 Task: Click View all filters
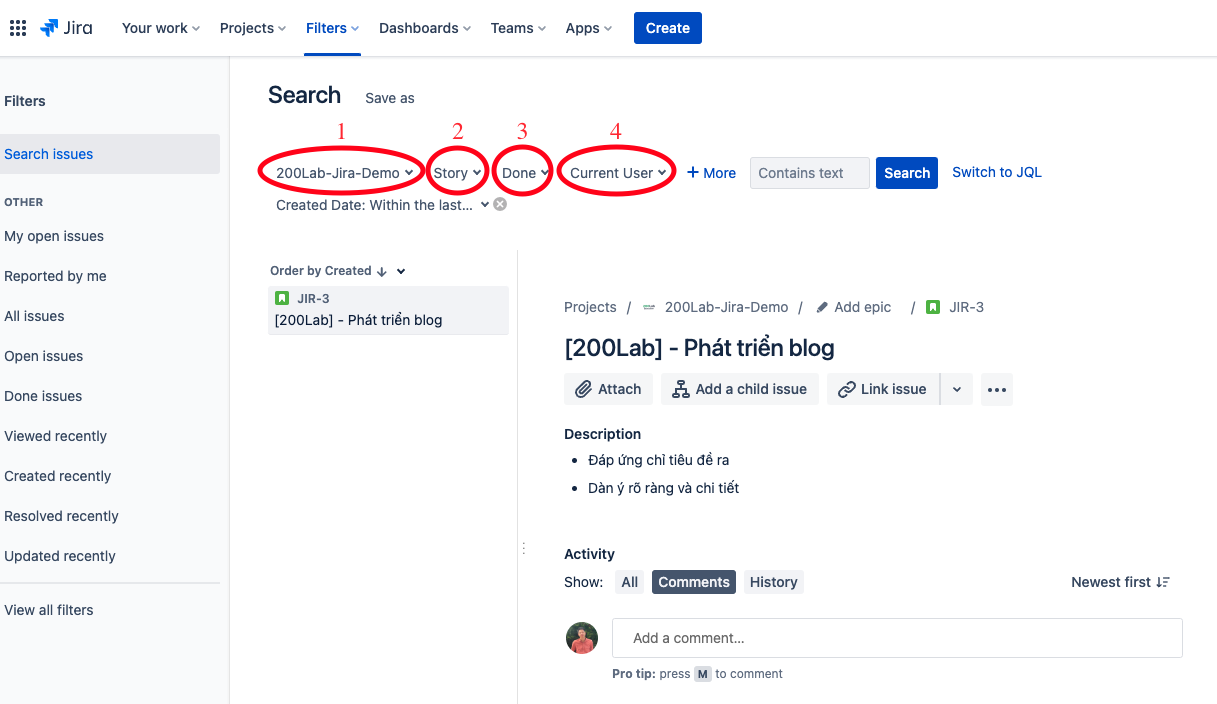click(49, 610)
